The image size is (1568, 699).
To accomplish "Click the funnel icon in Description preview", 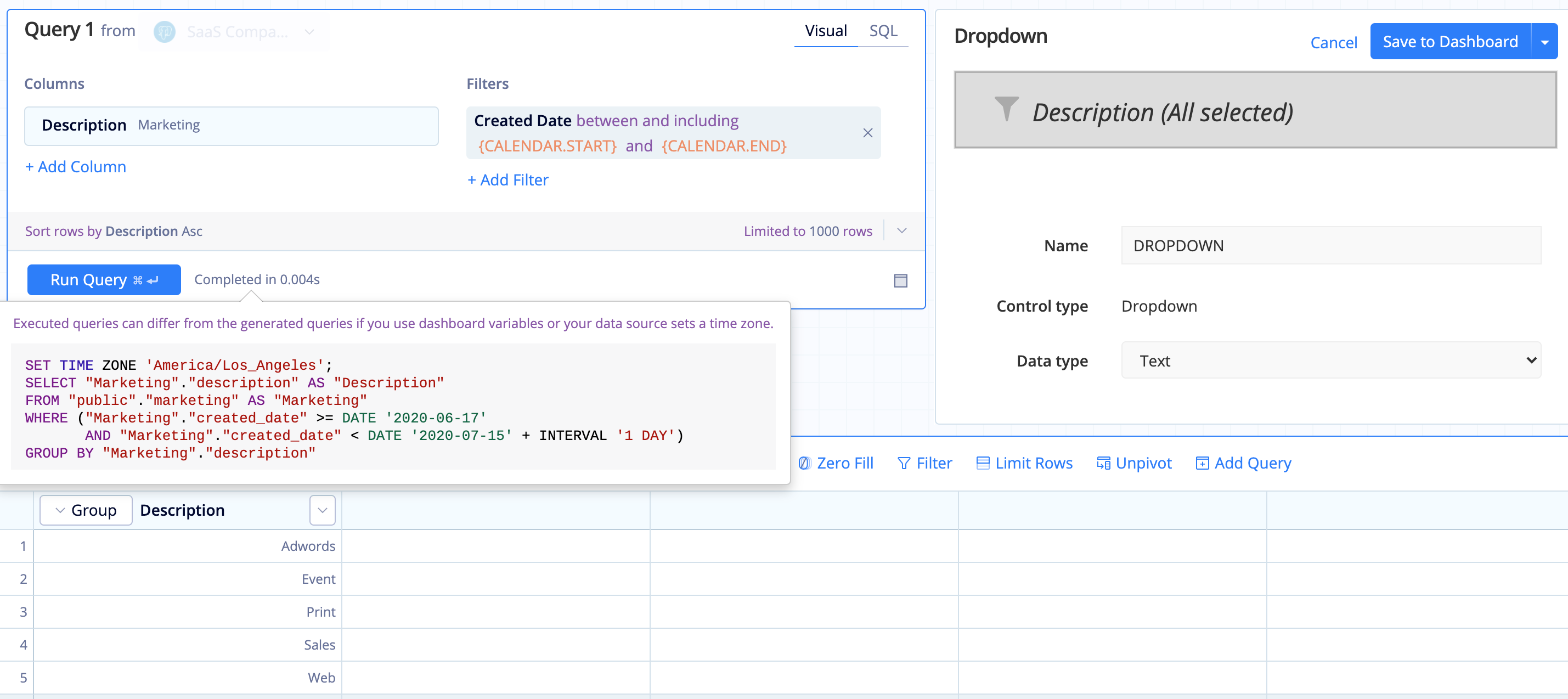I will pos(1006,110).
